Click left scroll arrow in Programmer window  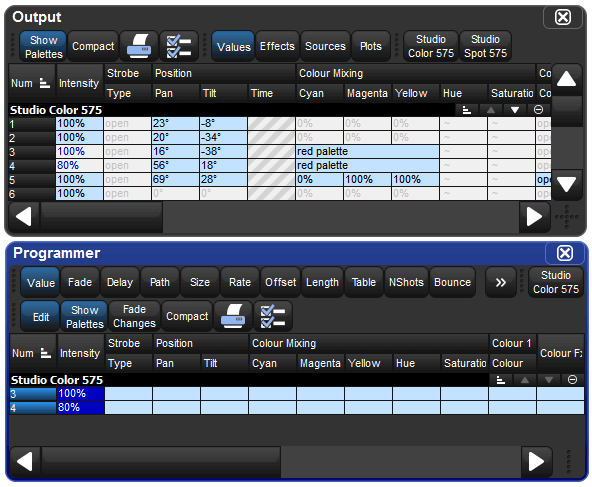[25, 461]
